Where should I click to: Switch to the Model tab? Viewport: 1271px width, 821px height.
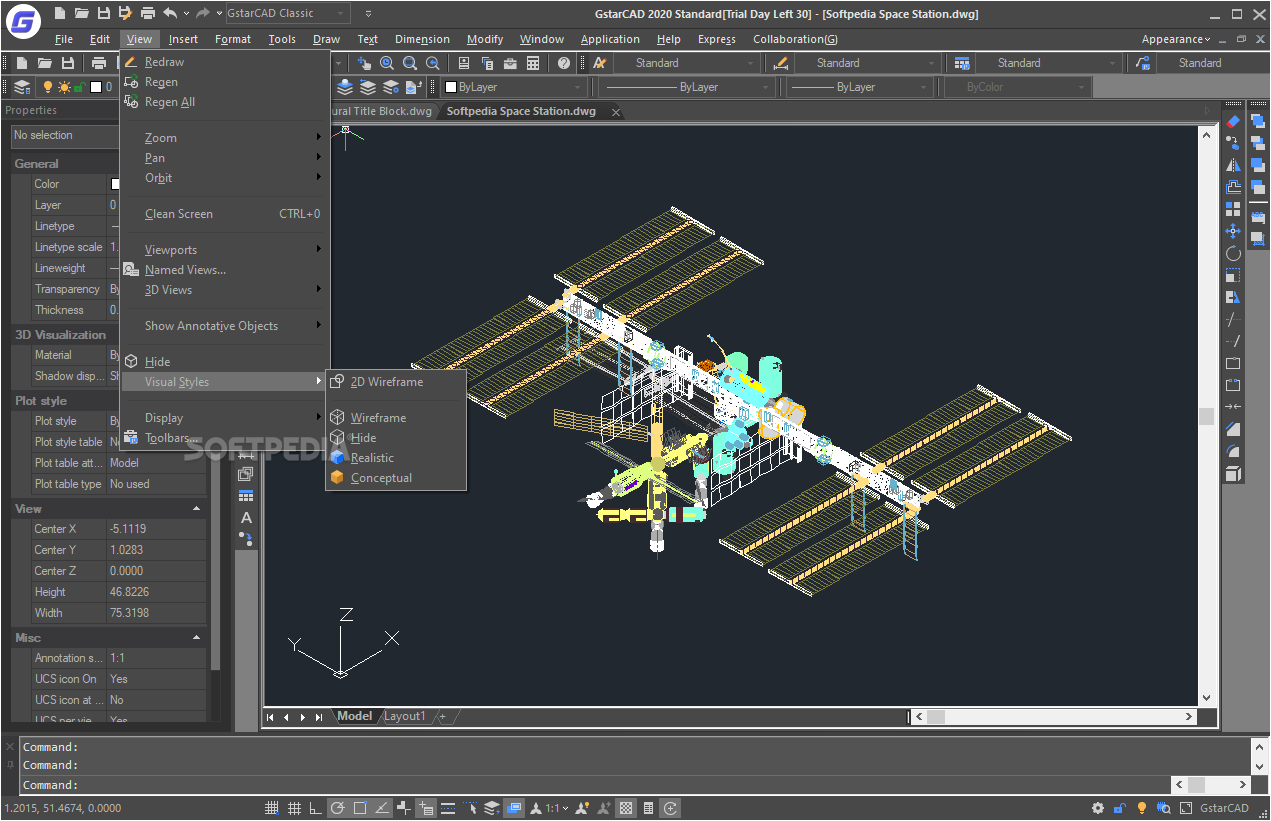click(354, 716)
